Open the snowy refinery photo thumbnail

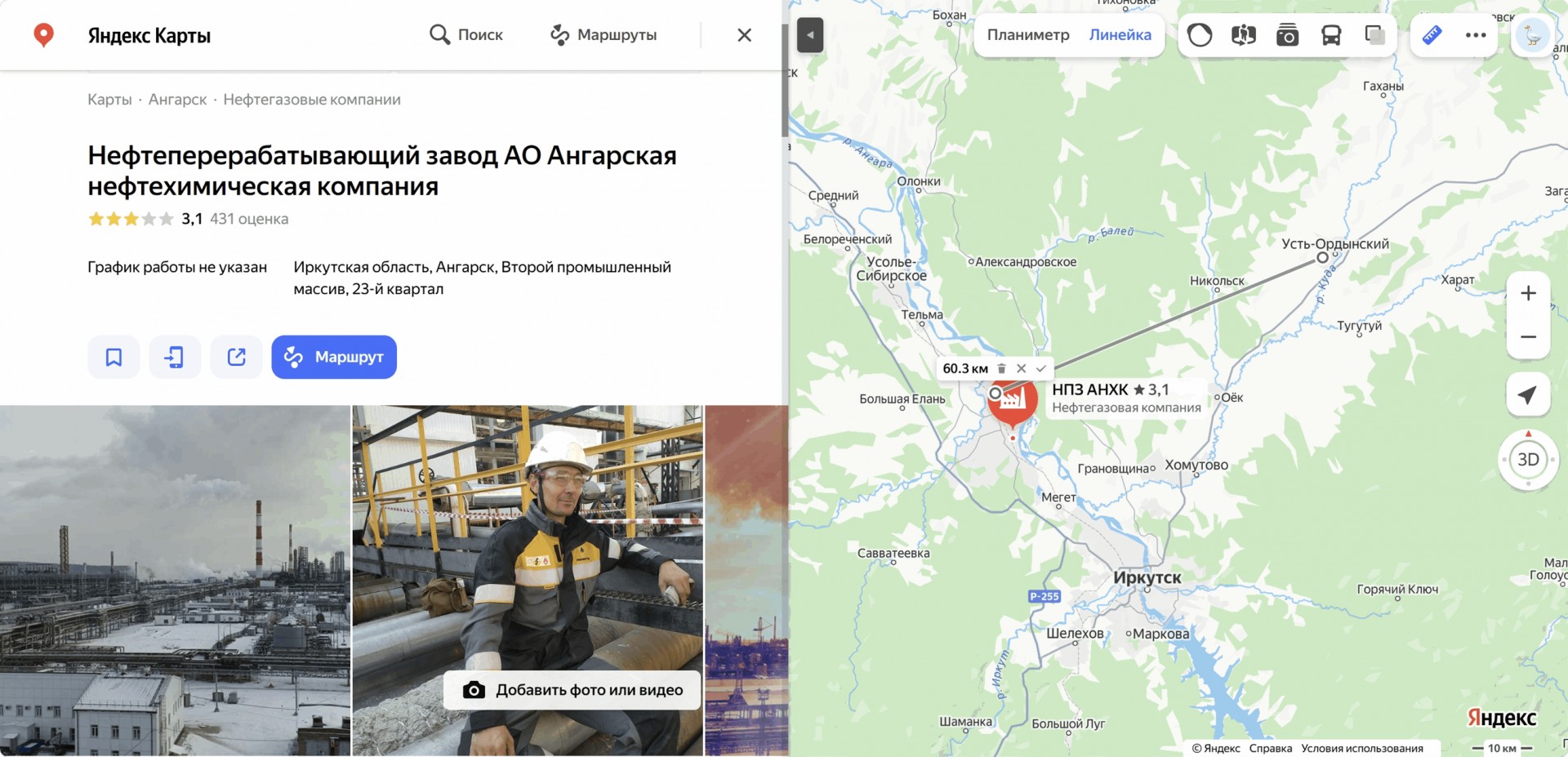click(175, 581)
